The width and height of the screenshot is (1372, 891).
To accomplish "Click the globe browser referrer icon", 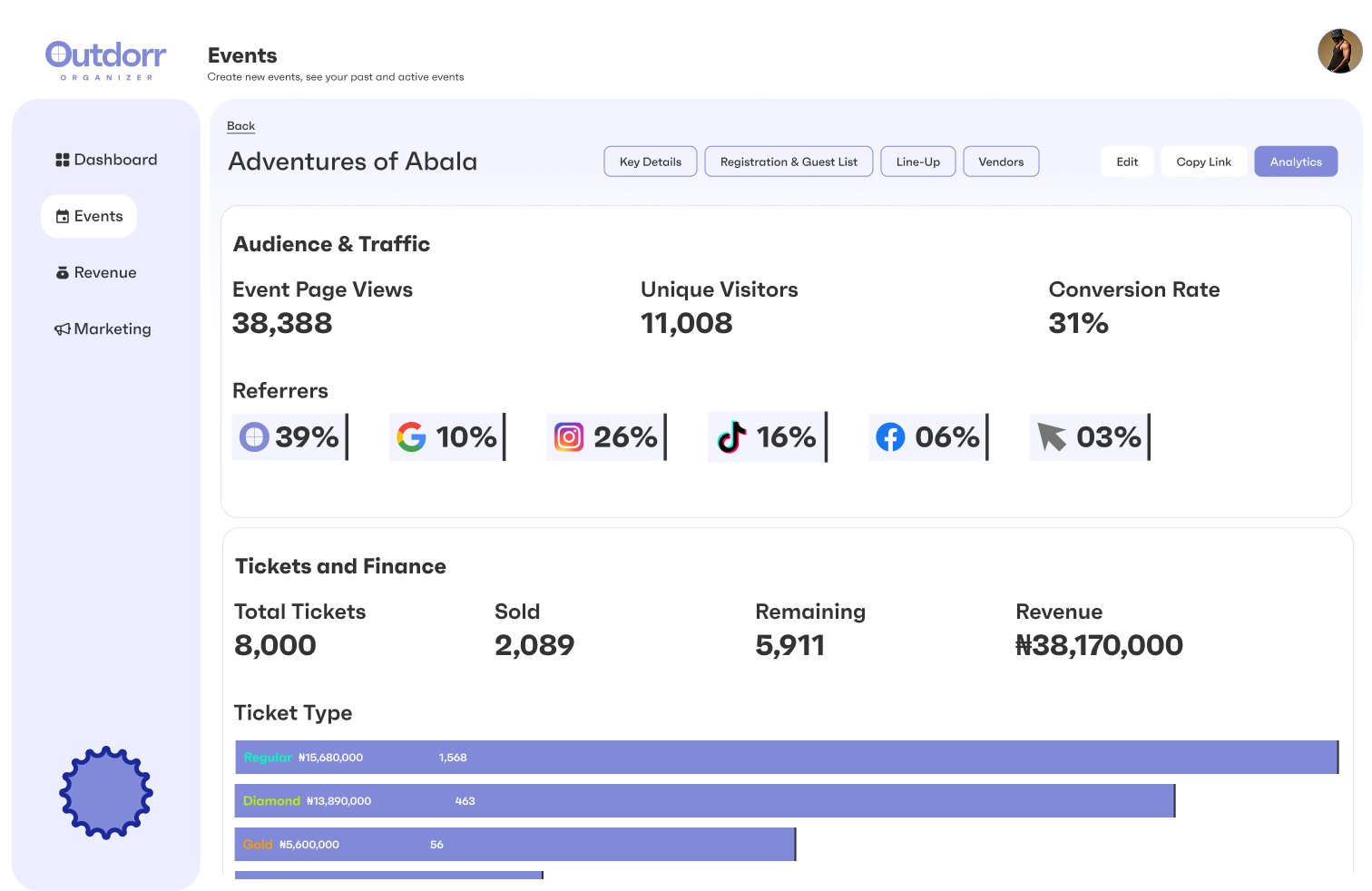I will pyautogui.click(x=253, y=436).
